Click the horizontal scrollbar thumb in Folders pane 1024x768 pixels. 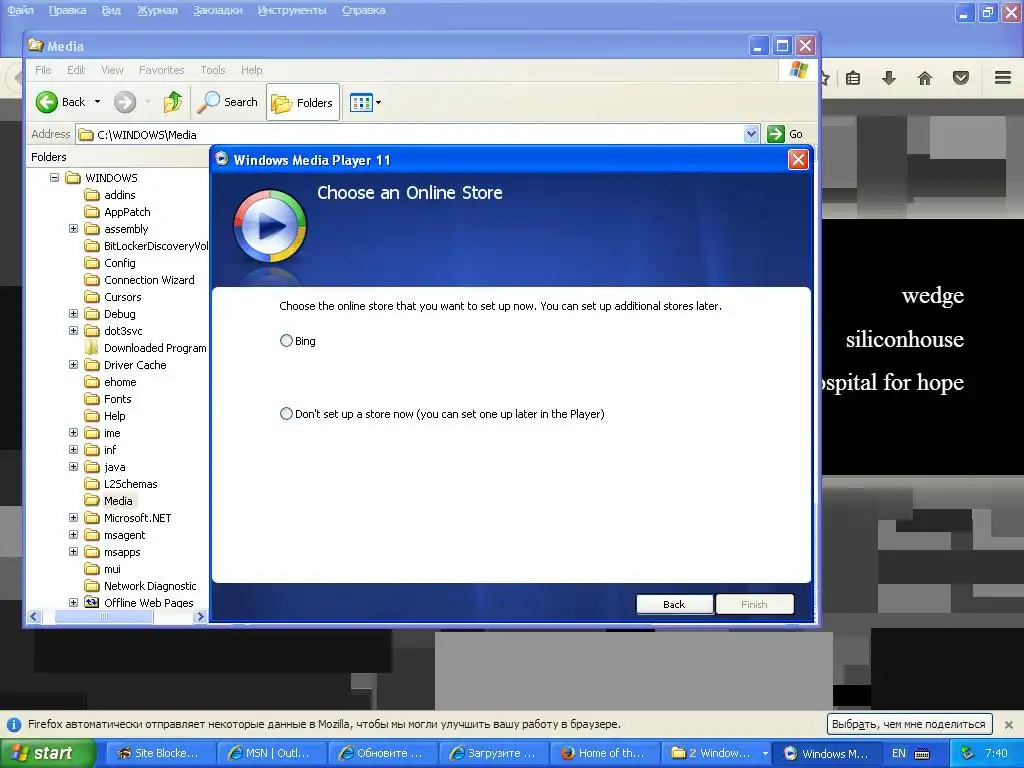click(104, 616)
